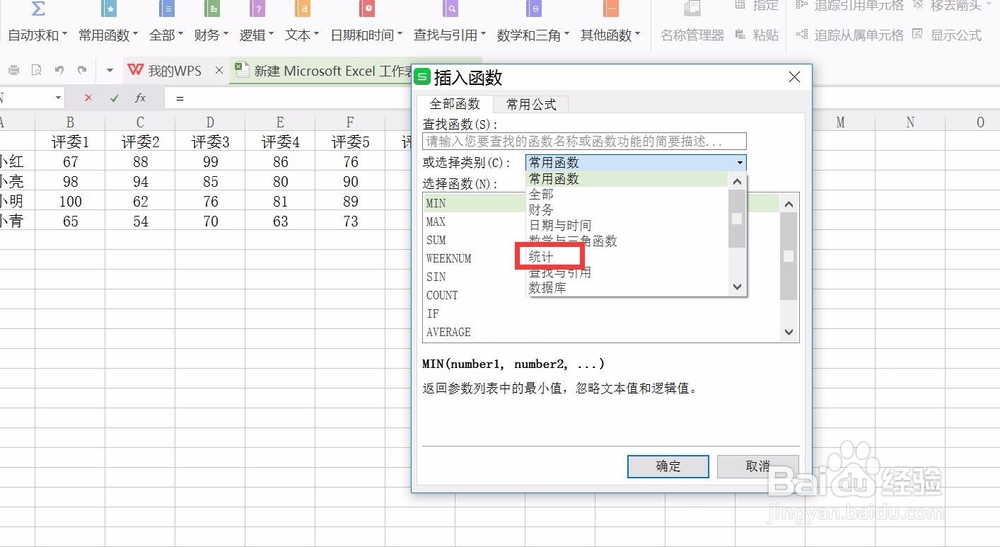The width and height of the screenshot is (1000, 547).
Task: Click the print preview icon
Action: 36,70
